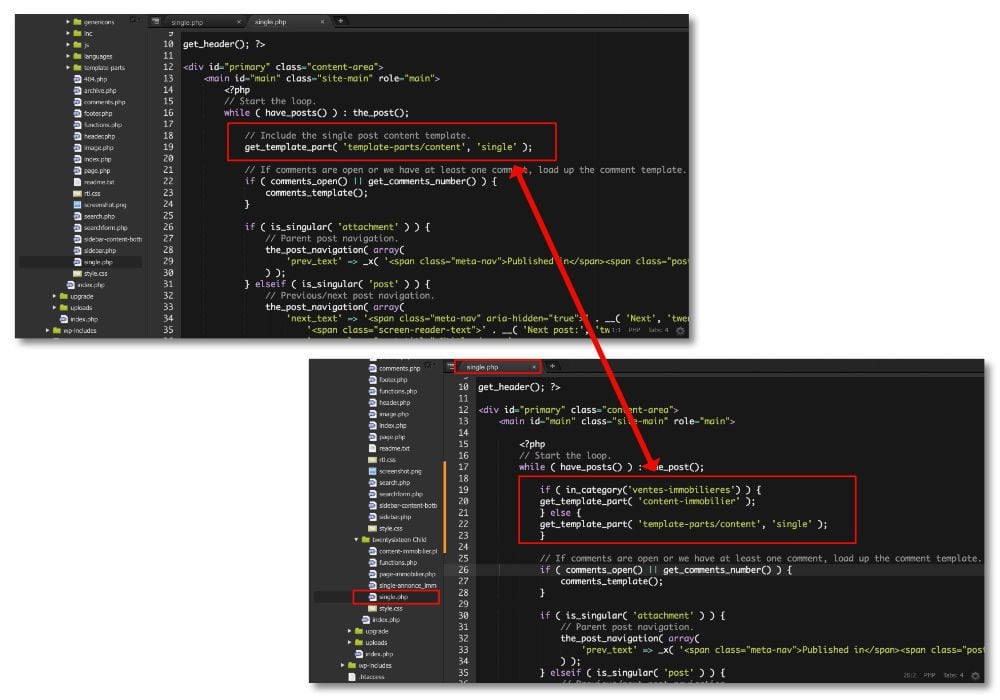Viewport: 1000px width, 700px height.
Task: Open content-immobilier file in the child theme folder
Action: coord(407,551)
